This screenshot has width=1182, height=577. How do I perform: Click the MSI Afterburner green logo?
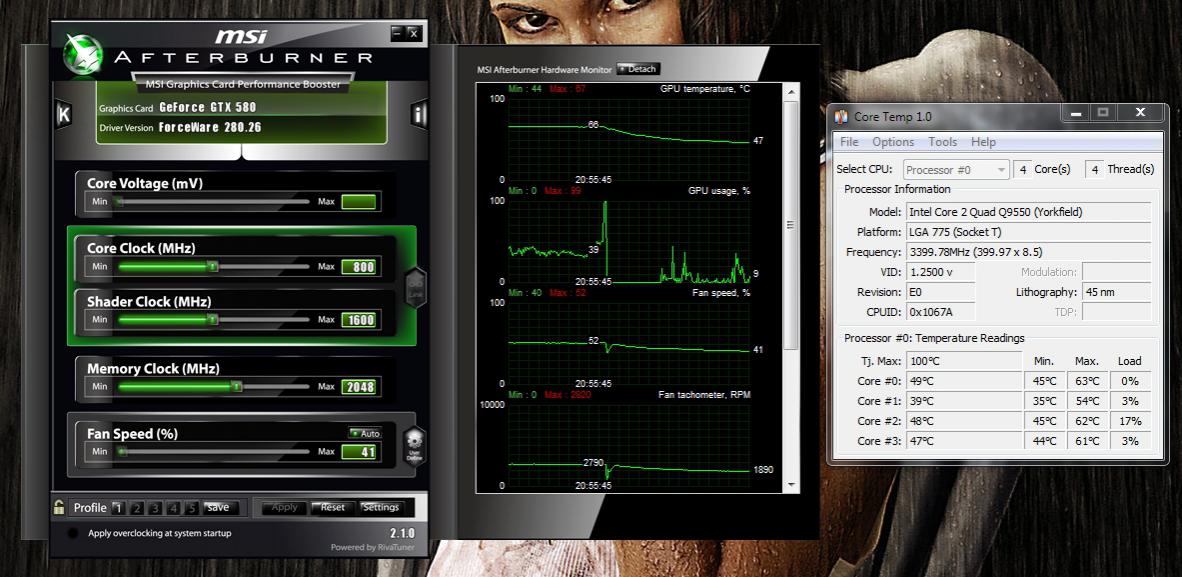pos(83,54)
